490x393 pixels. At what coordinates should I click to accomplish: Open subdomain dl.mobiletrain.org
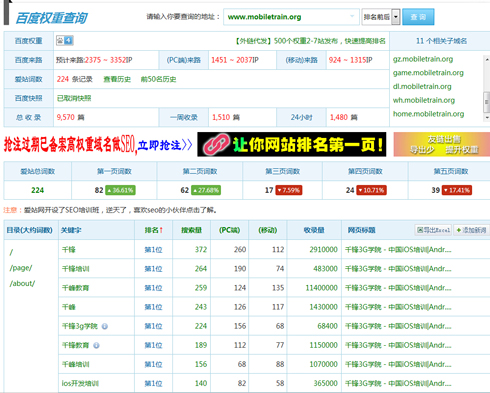[x=422, y=87]
